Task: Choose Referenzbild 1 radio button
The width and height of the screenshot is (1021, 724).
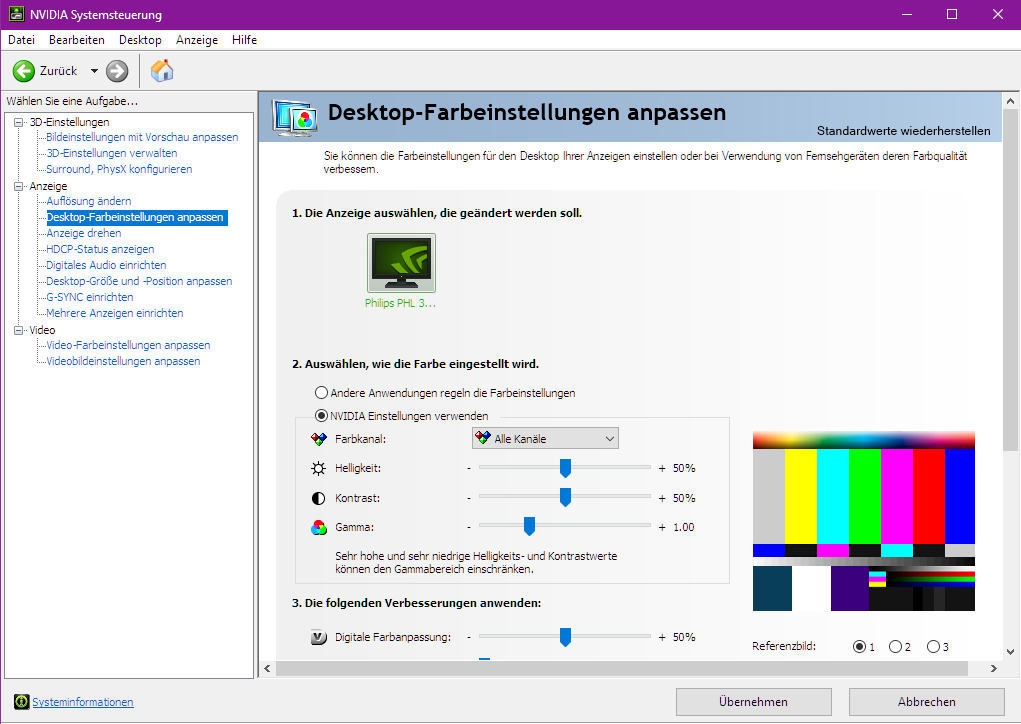Action: pyautogui.click(x=859, y=647)
